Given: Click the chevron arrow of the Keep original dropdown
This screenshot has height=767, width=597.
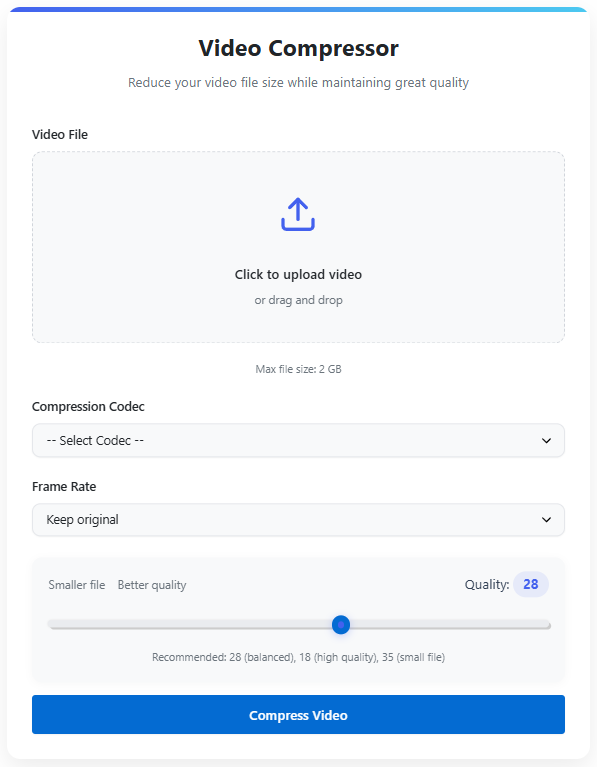Looking at the screenshot, I should pos(546,519).
